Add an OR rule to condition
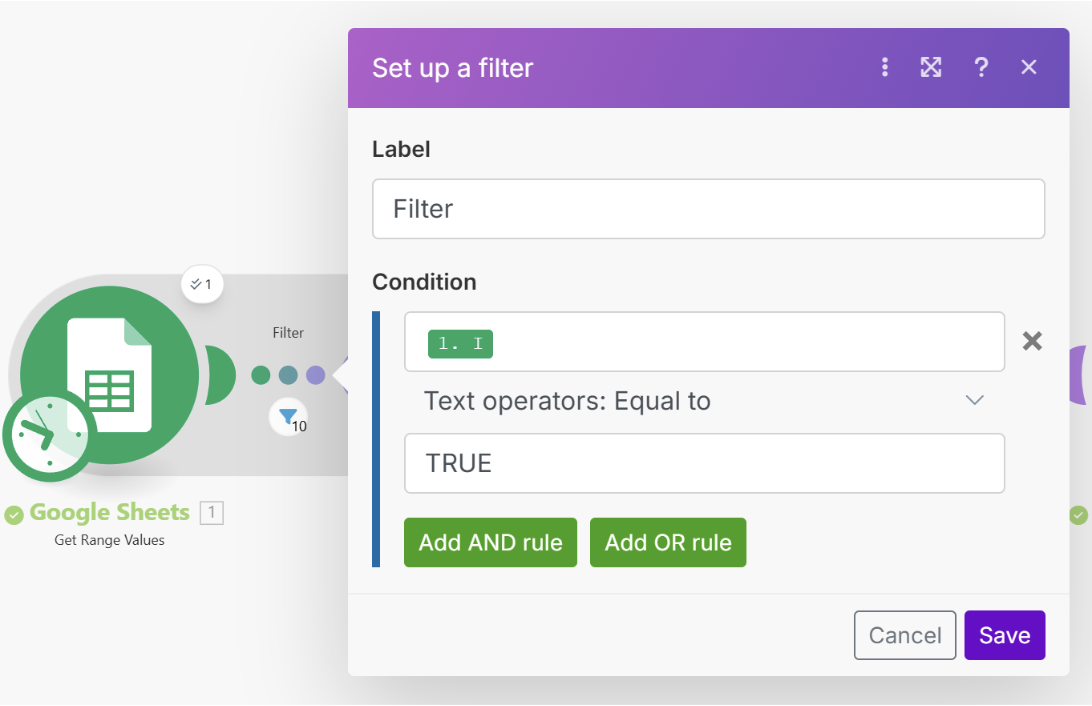This screenshot has width=1092, height=706. 668,542
